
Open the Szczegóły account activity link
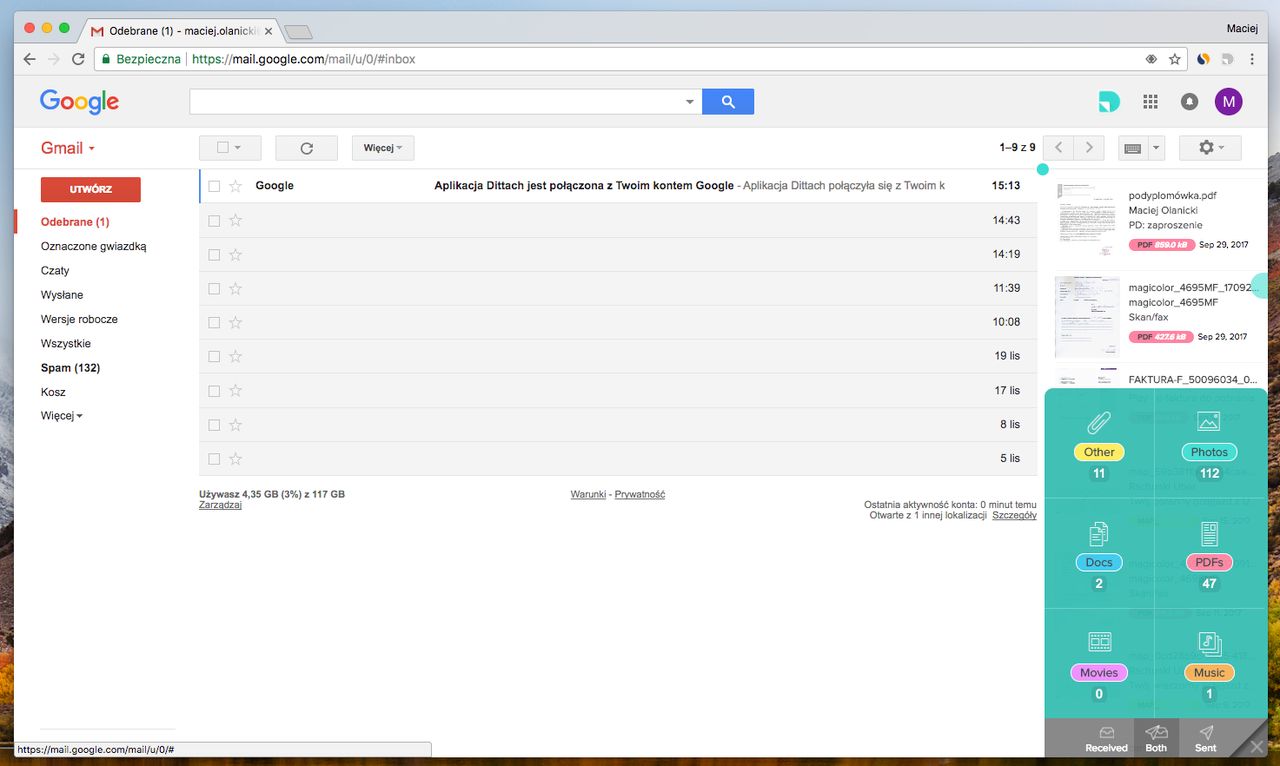point(1014,515)
